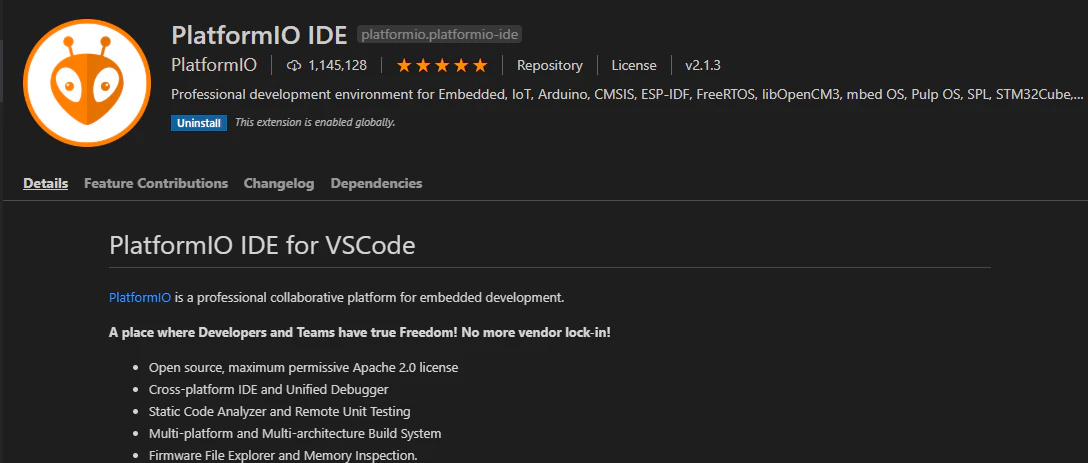Show the Dependencies tab
This screenshot has width=1088, height=463.
(x=376, y=183)
